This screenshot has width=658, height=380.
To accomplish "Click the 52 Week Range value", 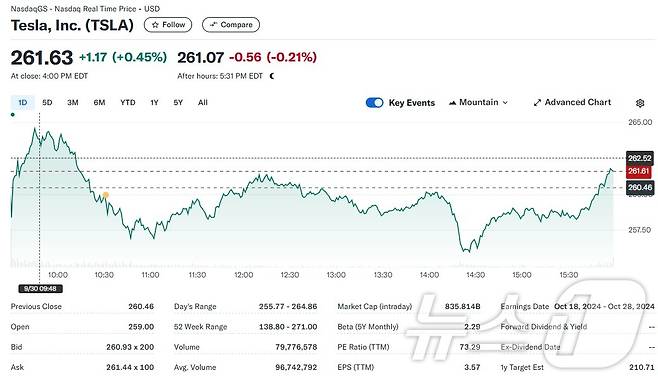I will coord(288,326).
